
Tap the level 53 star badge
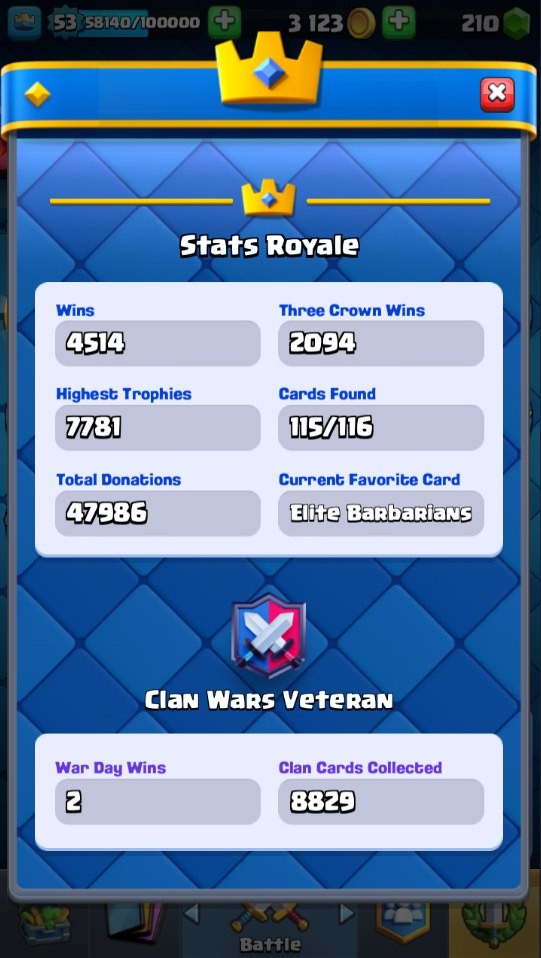[64, 23]
